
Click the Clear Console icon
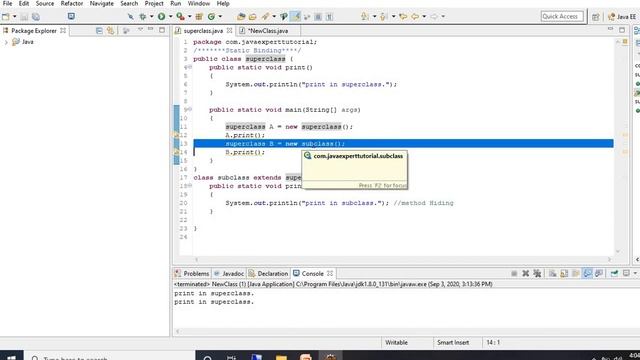click(x=553, y=273)
